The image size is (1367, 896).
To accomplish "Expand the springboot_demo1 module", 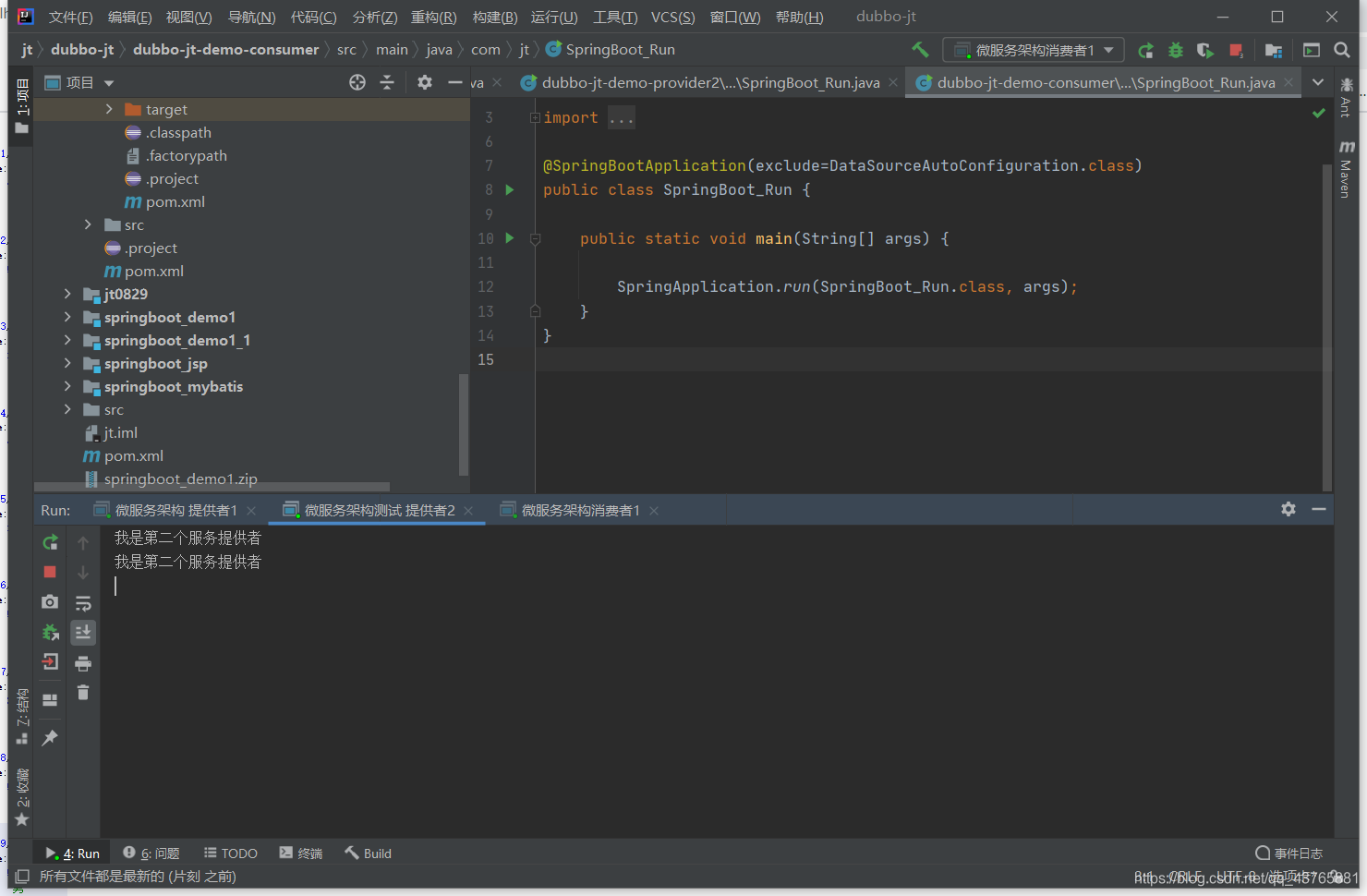I will (67, 317).
